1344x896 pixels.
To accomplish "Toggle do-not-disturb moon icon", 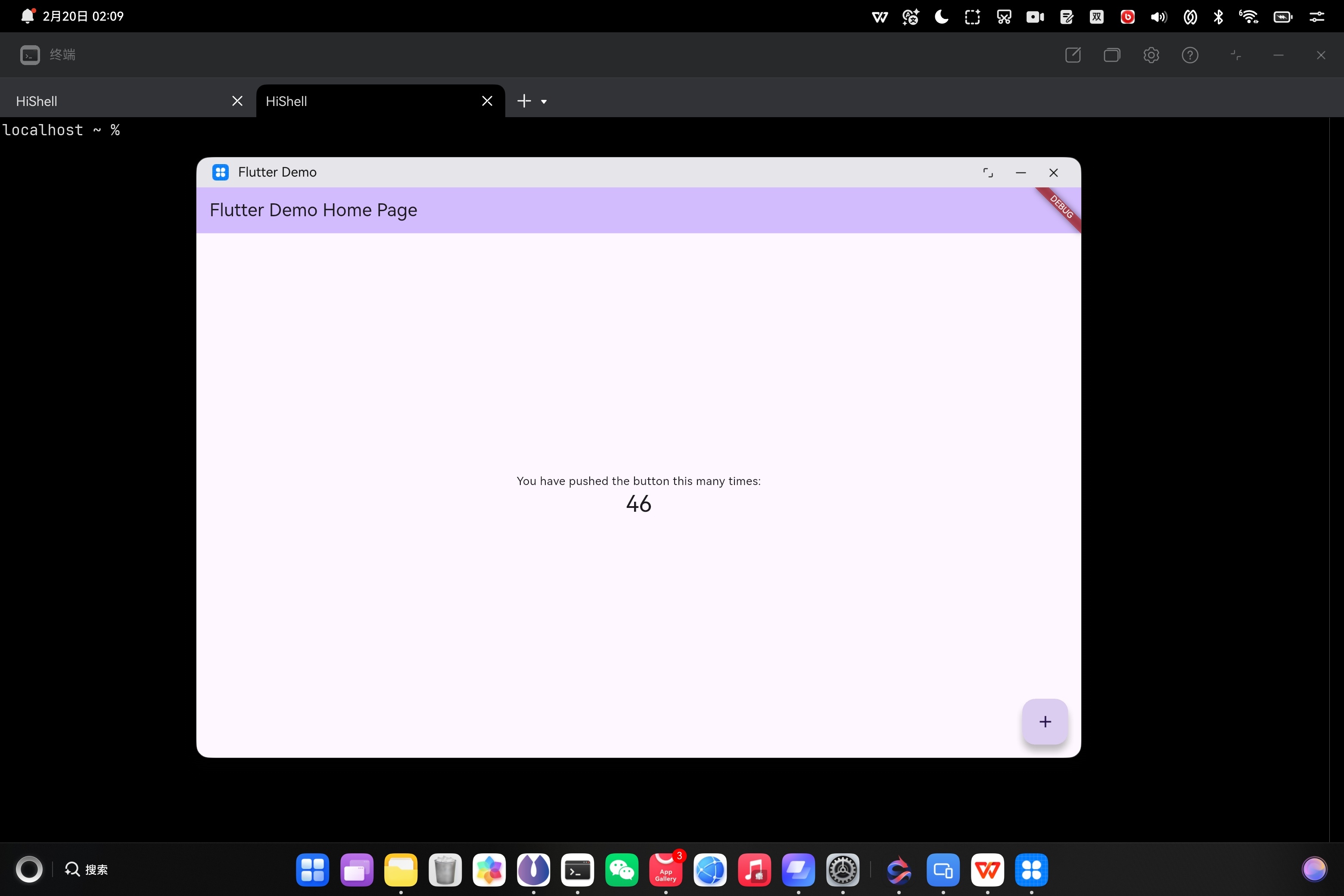I will (941, 16).
